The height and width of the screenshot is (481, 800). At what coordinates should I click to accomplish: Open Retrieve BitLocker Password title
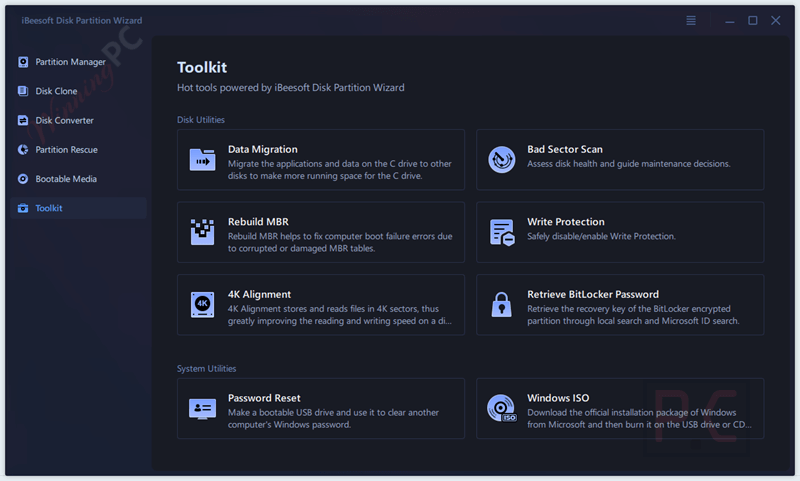click(593, 294)
